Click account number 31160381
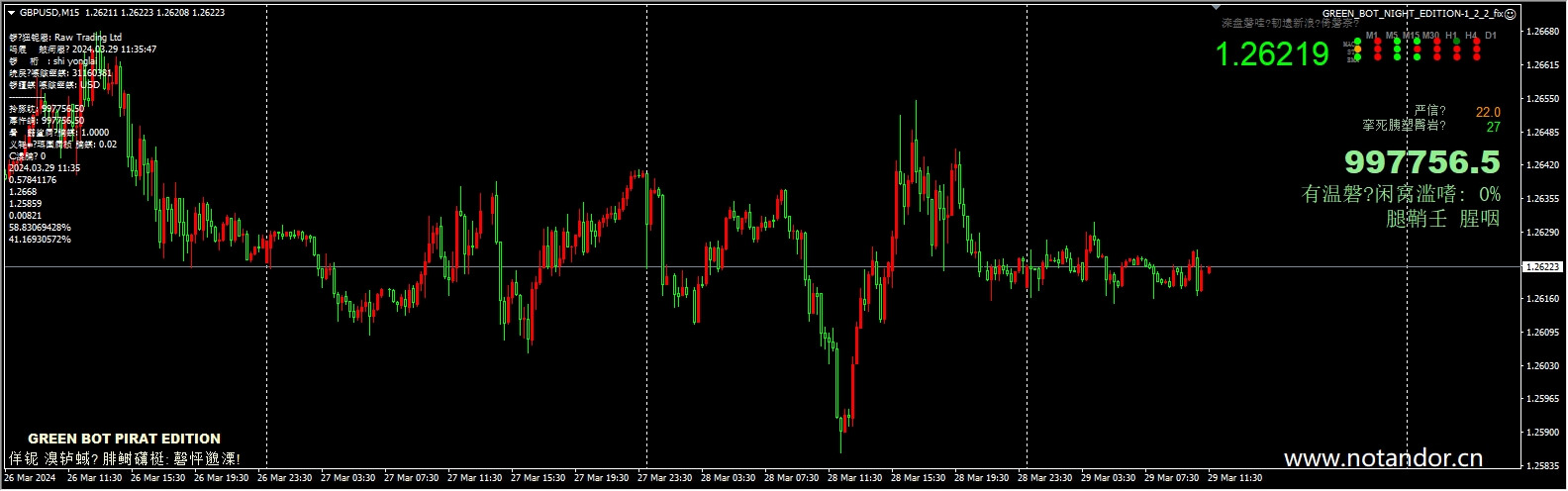Viewport: 1568px width, 491px height. click(x=92, y=72)
